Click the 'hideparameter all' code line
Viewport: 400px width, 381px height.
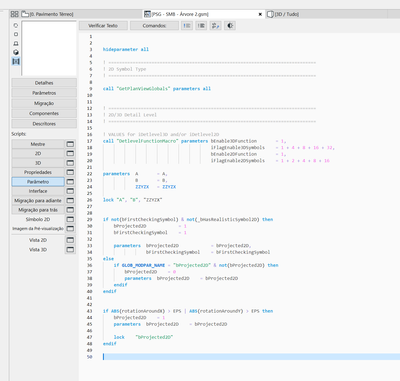click(x=126, y=49)
